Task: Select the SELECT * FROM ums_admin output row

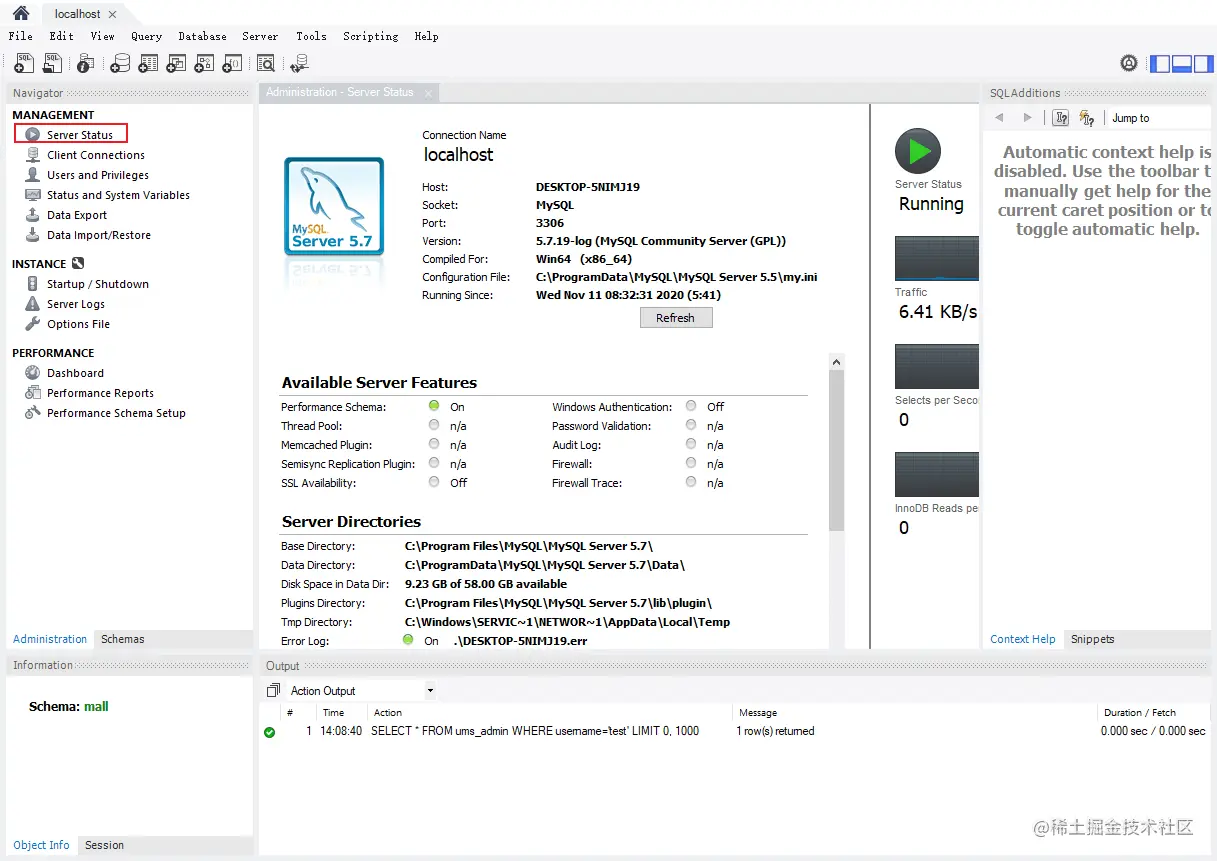Action: pyautogui.click(x=735, y=731)
